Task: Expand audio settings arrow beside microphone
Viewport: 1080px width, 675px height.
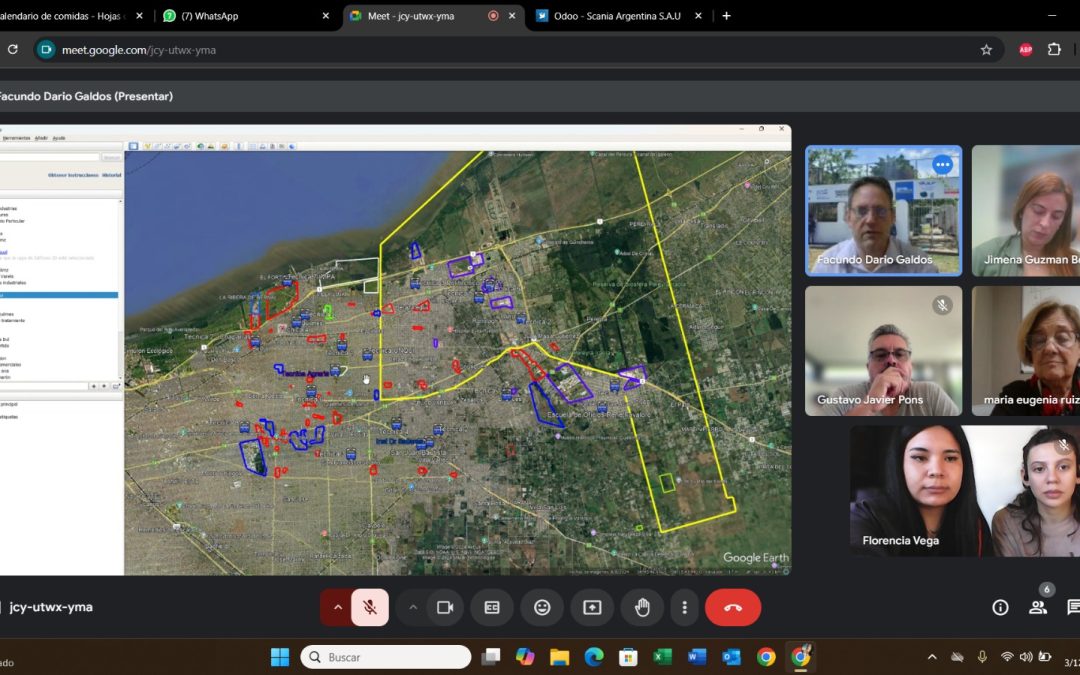Action: 337,608
